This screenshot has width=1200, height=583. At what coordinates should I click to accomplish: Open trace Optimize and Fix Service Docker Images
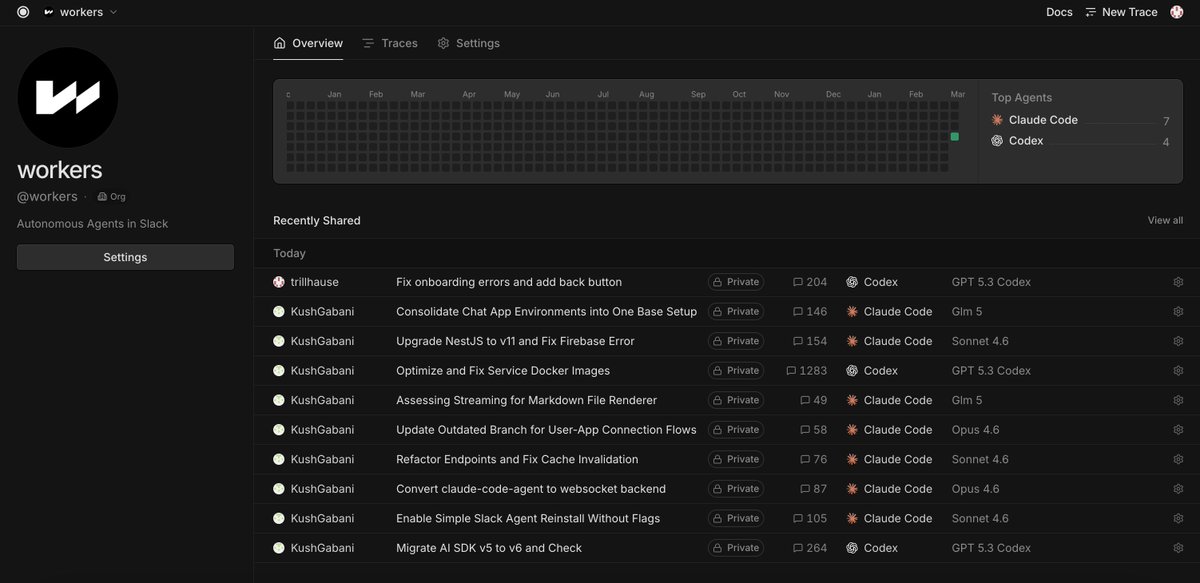(503, 370)
